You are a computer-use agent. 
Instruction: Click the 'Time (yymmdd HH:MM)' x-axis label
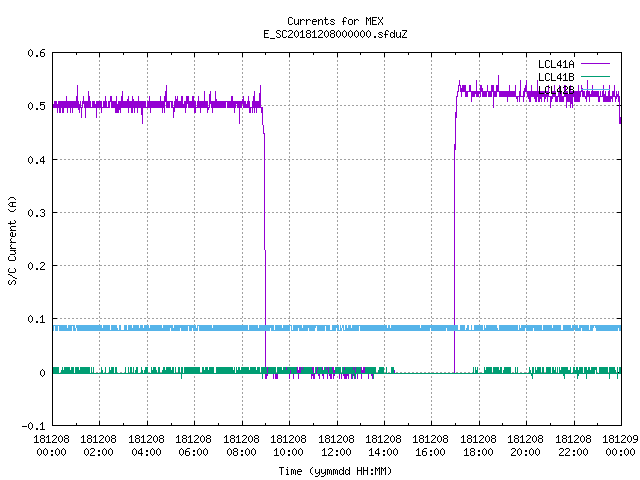[335, 471]
